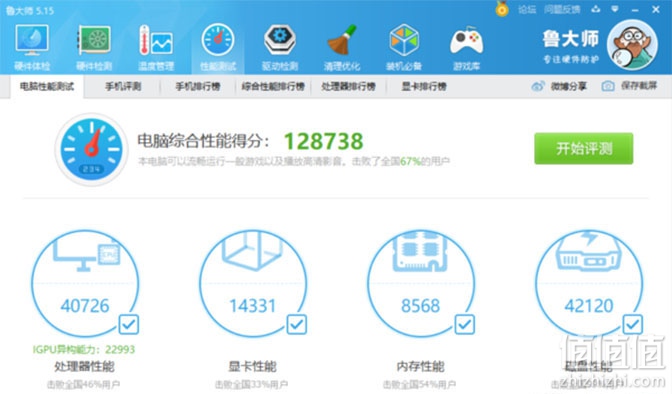
Task: Toggle the 内存性能 test checkbox
Action: click(x=465, y=325)
